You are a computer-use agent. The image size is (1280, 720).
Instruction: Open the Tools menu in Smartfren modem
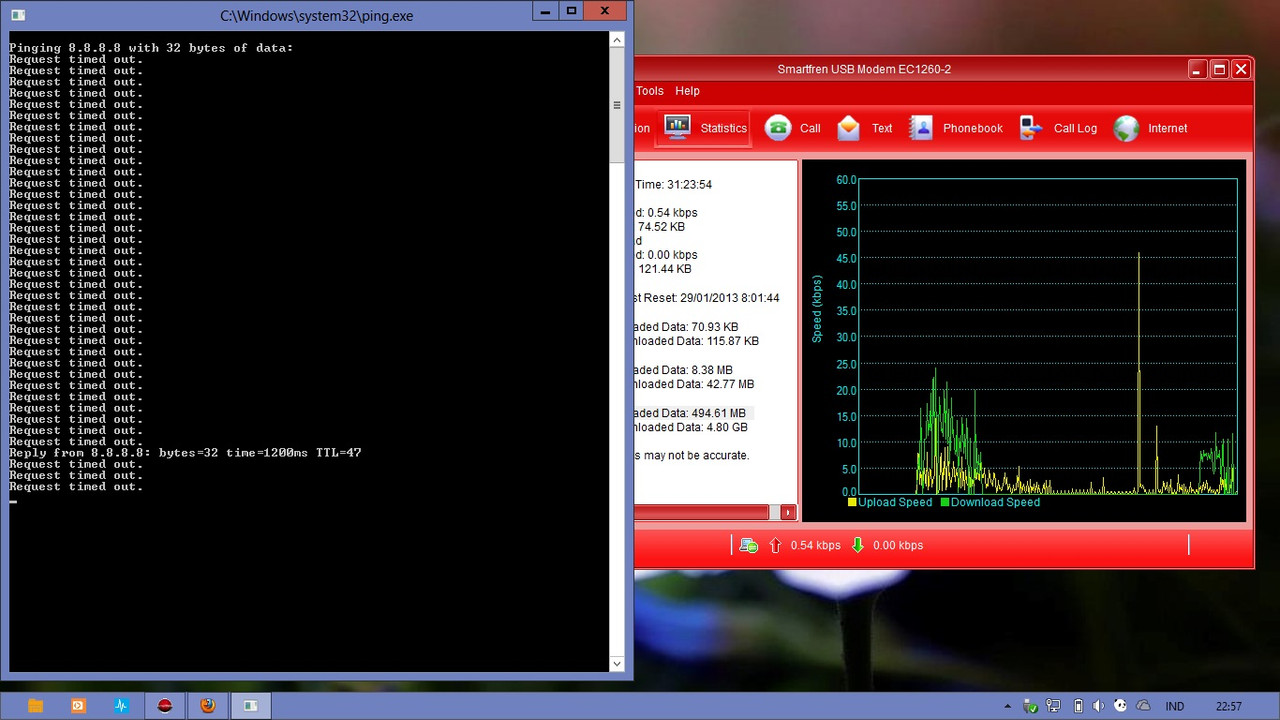point(650,91)
